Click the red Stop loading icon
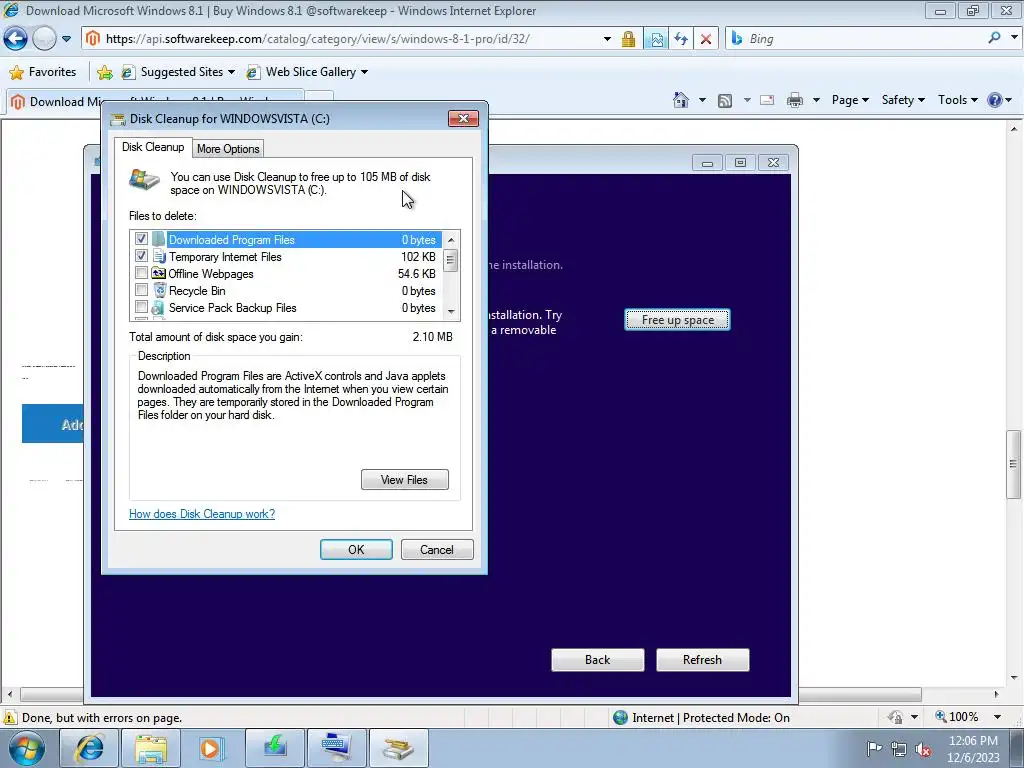Screen dimensions: 1024x768 705,39
